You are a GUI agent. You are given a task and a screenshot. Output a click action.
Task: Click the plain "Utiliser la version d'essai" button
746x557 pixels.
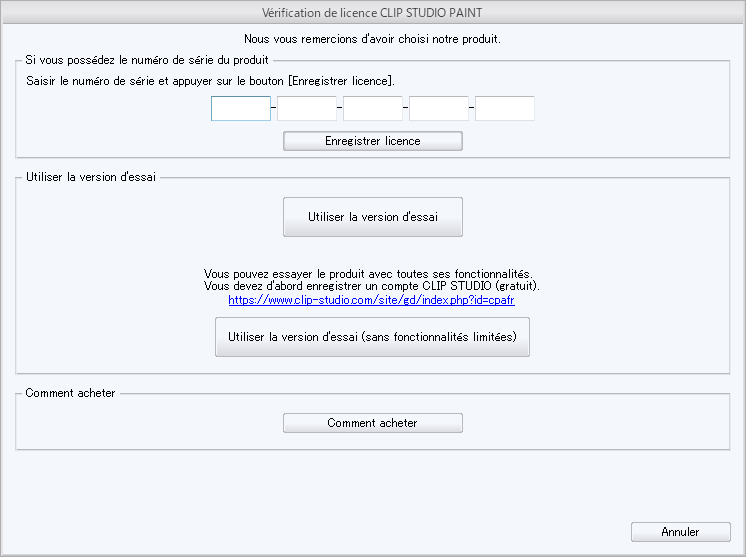pos(372,217)
